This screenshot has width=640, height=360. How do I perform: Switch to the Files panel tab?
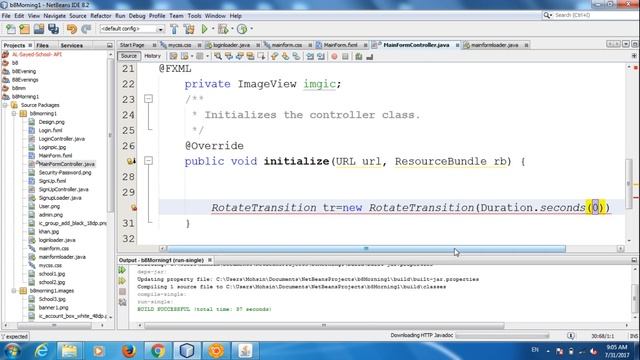click(42, 45)
